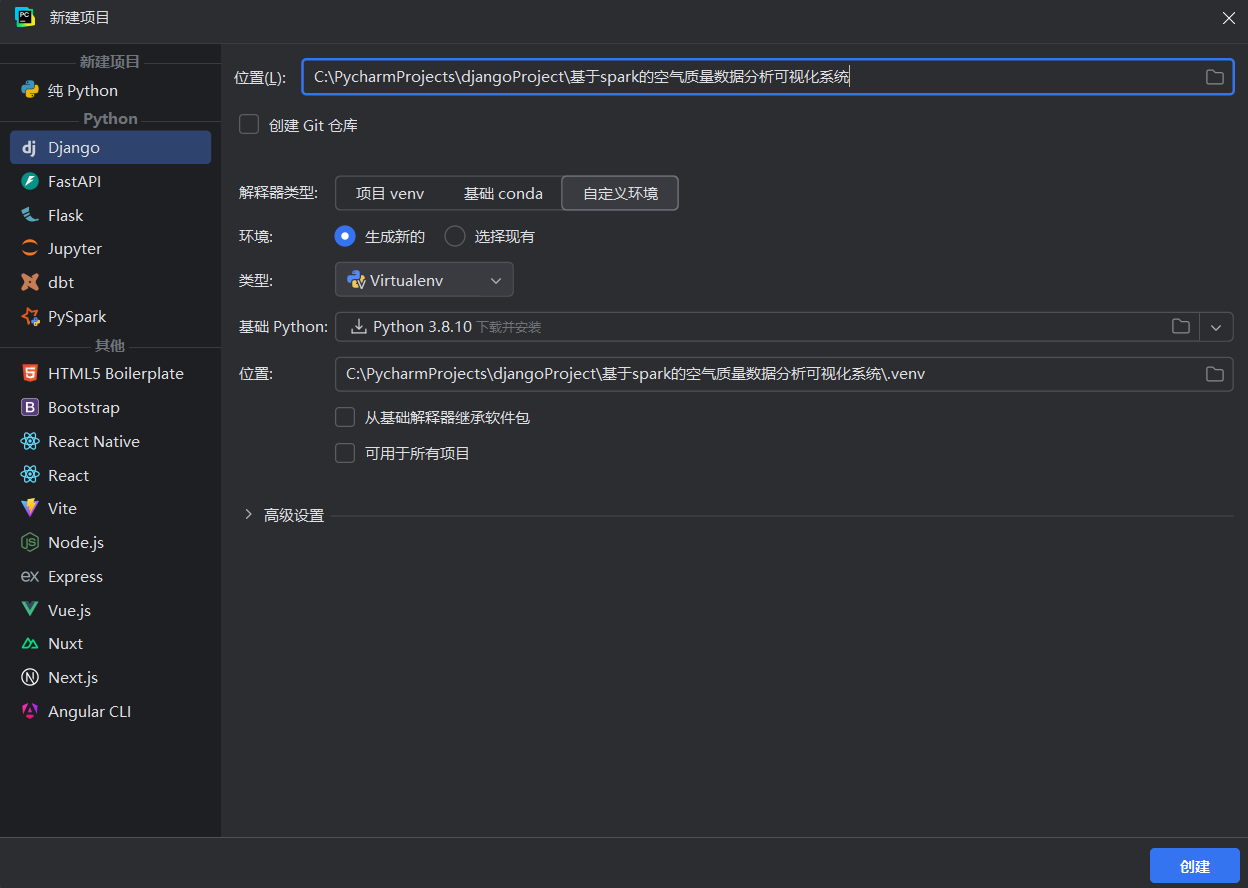1248x888 pixels.
Task: Choose the FastAPI icon in sidebar
Action: pos(29,182)
